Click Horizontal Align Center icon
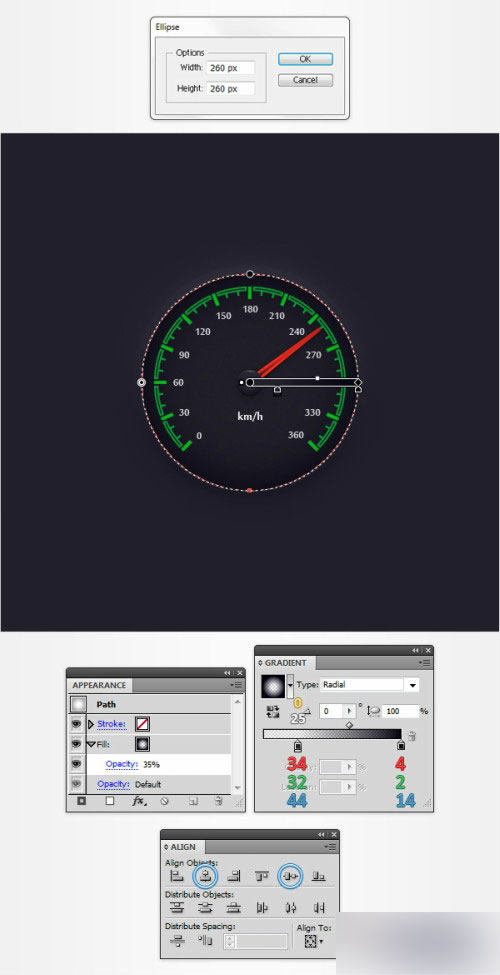Viewport: 500px width, 975px height. click(x=206, y=876)
